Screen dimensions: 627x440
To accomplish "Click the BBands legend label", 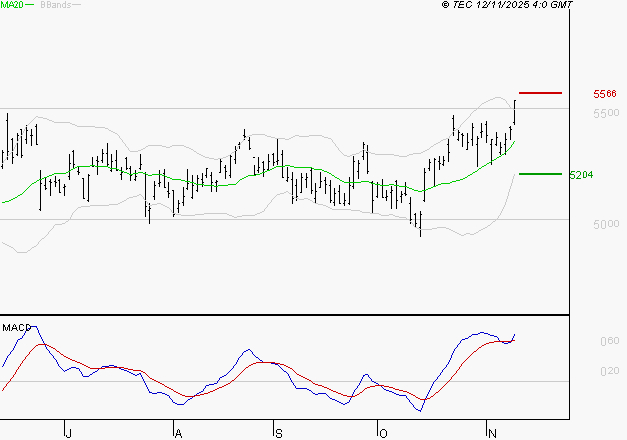I will click(x=56, y=5).
